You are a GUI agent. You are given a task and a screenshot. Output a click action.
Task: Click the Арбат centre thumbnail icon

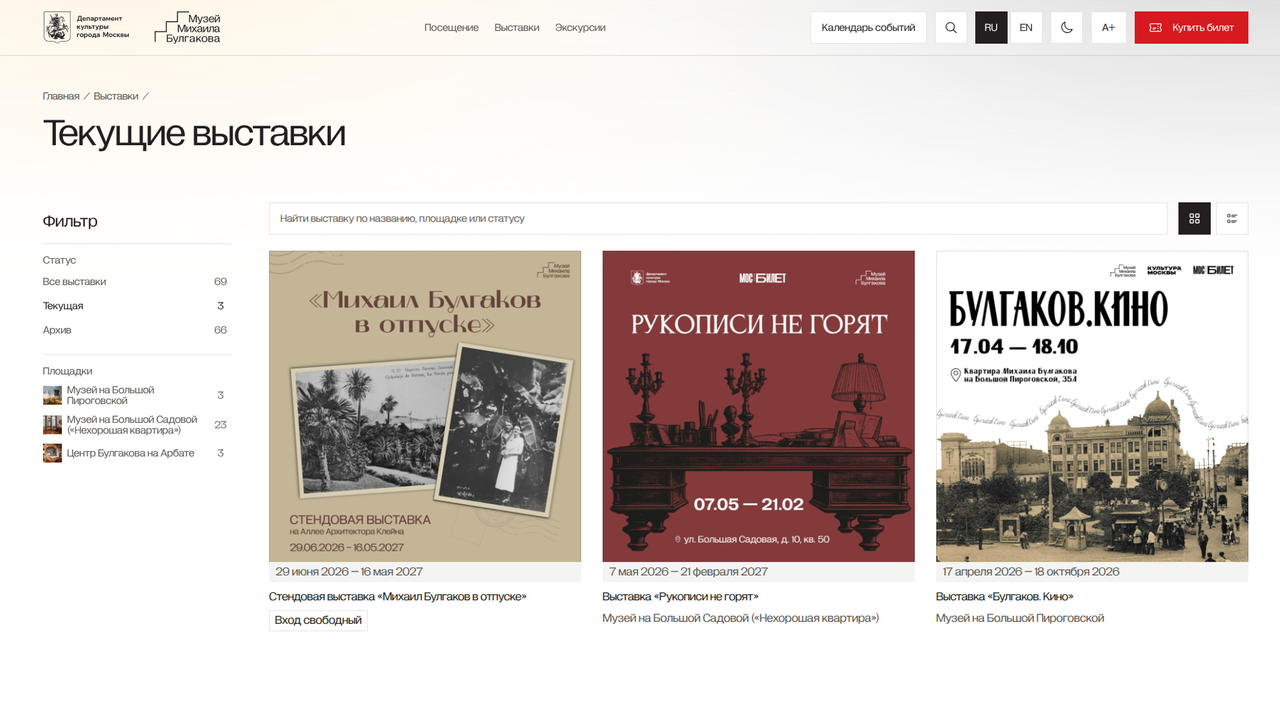[x=52, y=453]
